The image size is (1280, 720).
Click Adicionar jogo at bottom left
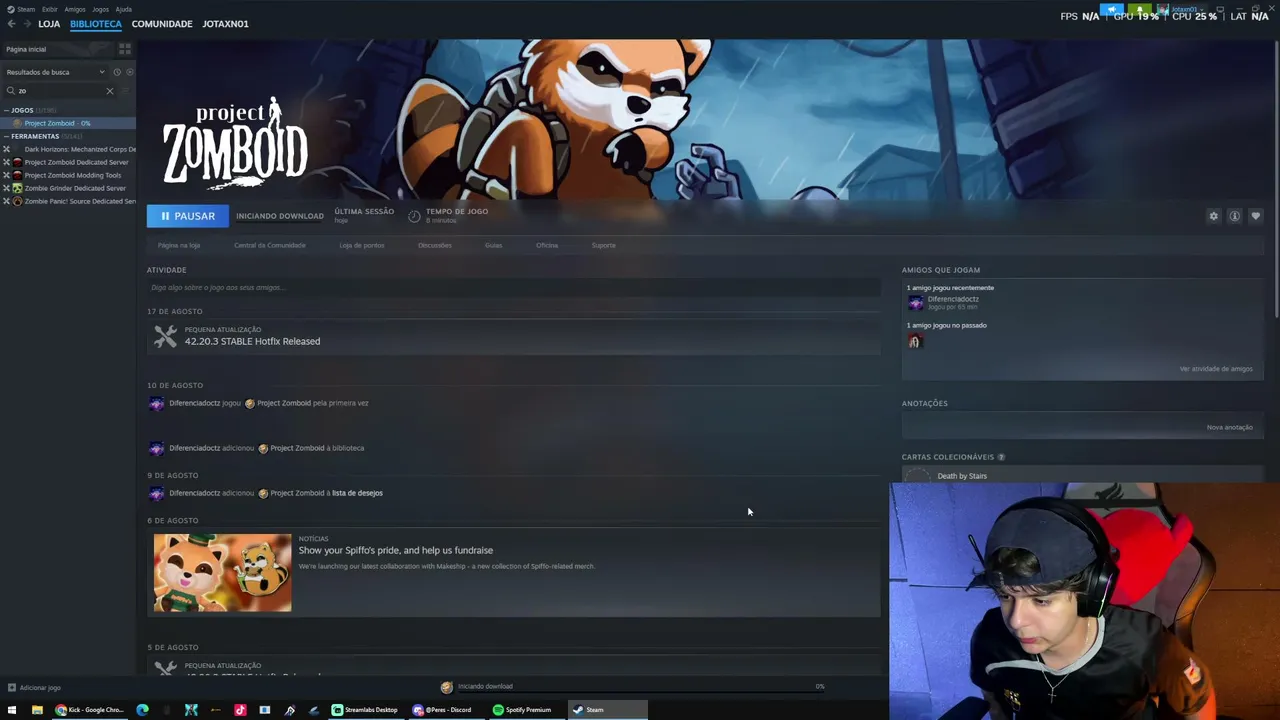coord(34,688)
